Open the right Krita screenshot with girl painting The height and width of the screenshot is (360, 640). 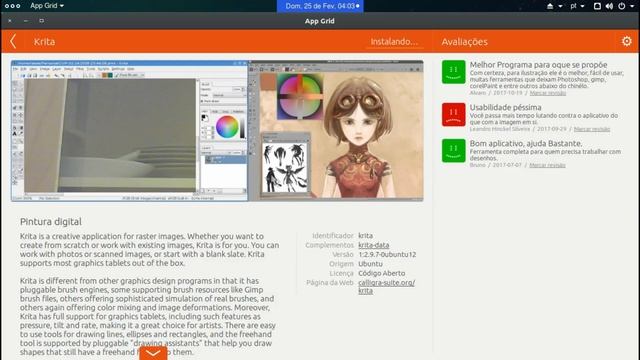[x=336, y=131]
